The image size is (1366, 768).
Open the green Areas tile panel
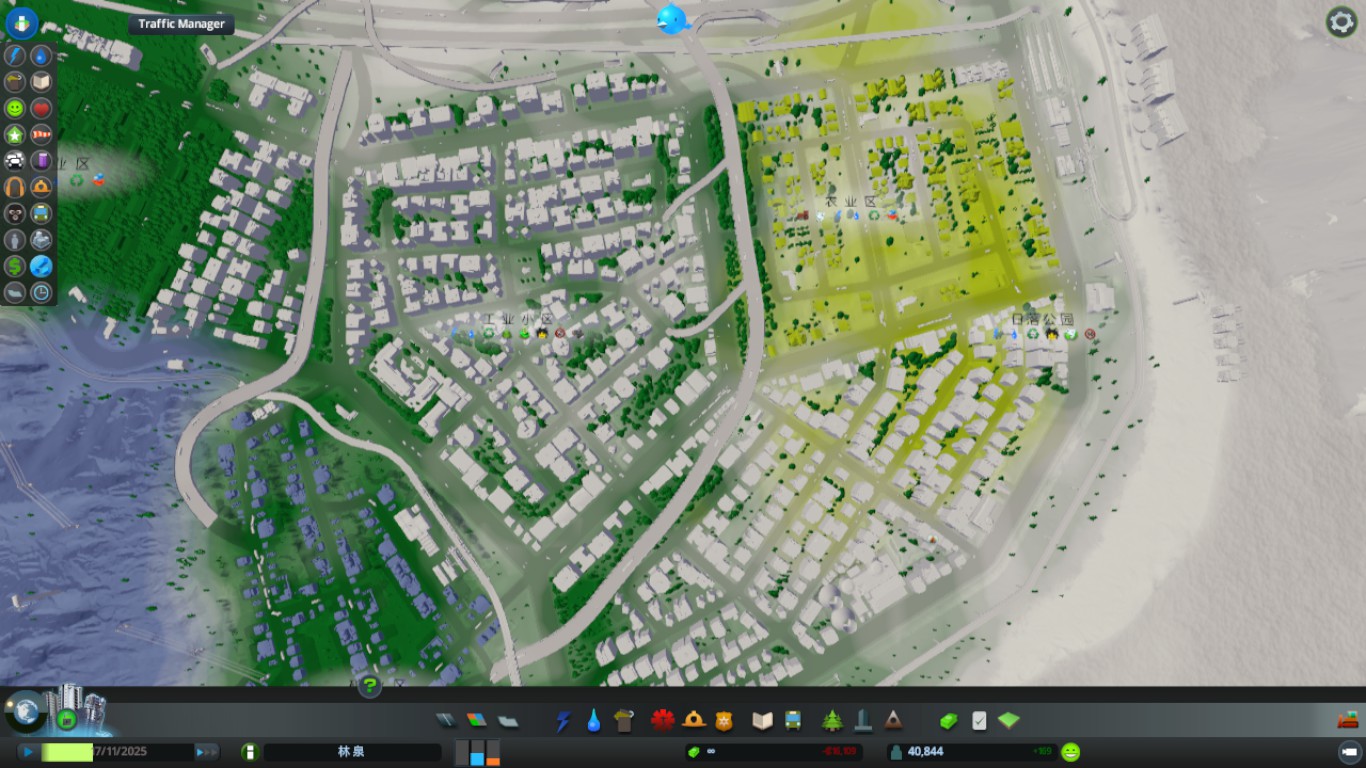click(1009, 720)
